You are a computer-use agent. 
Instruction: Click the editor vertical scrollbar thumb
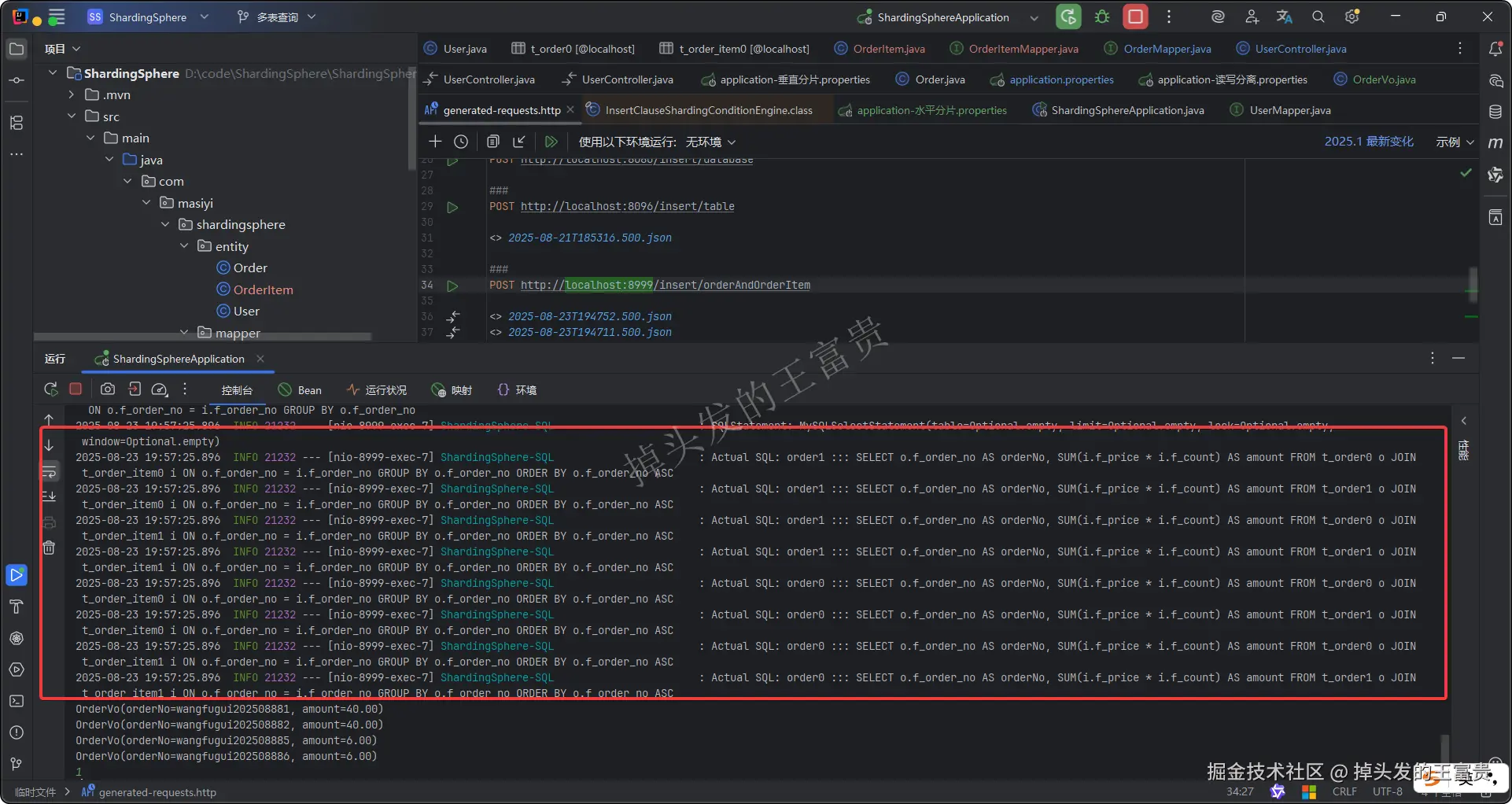pyautogui.click(x=1473, y=283)
